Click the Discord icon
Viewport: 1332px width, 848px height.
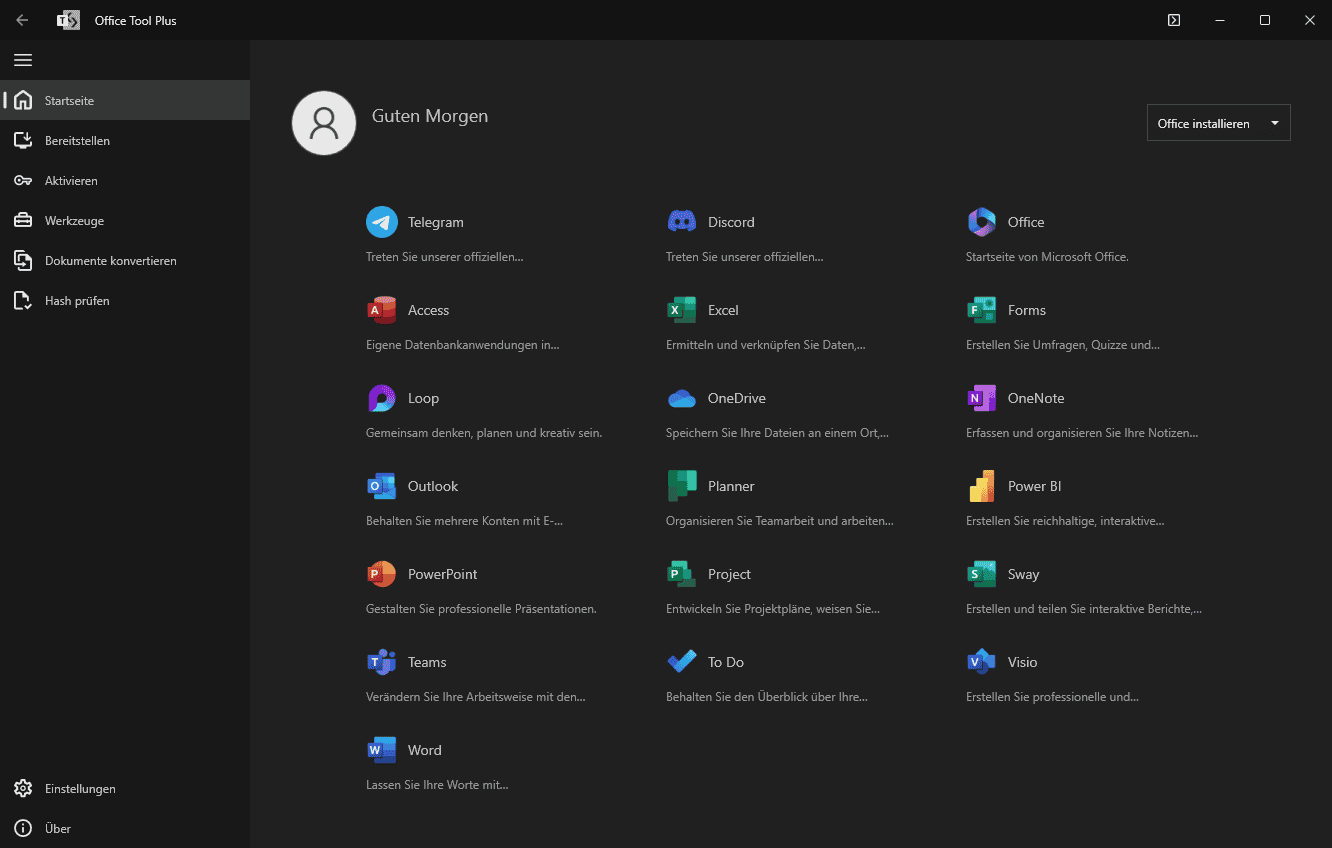tap(682, 222)
